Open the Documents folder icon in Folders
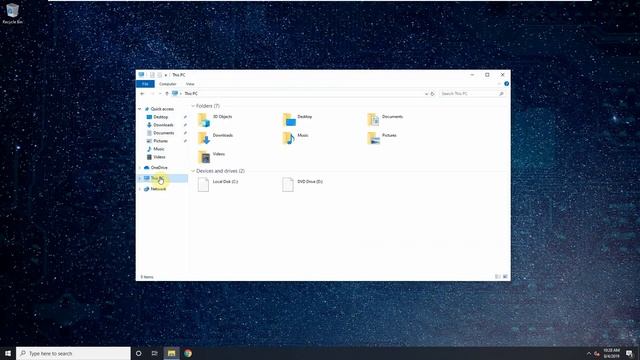 coord(373,120)
